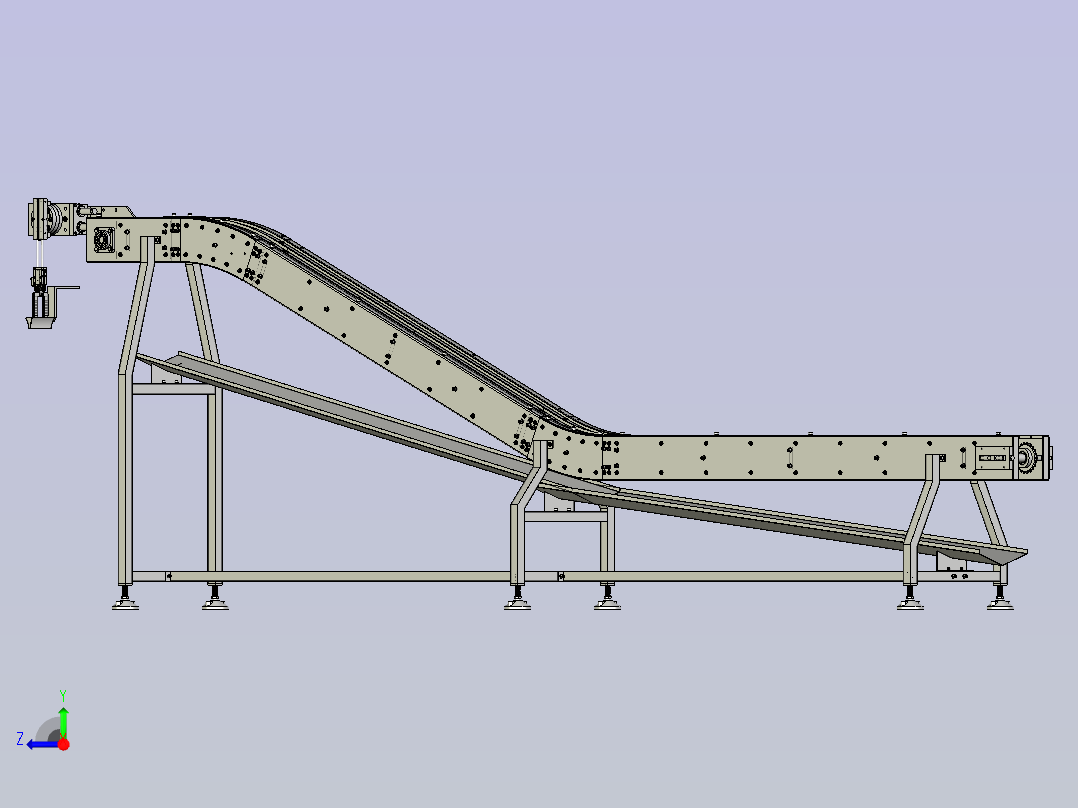This screenshot has height=808, width=1078.
Task: Select the leftmost leveling foot of frame
Action: pos(125,598)
